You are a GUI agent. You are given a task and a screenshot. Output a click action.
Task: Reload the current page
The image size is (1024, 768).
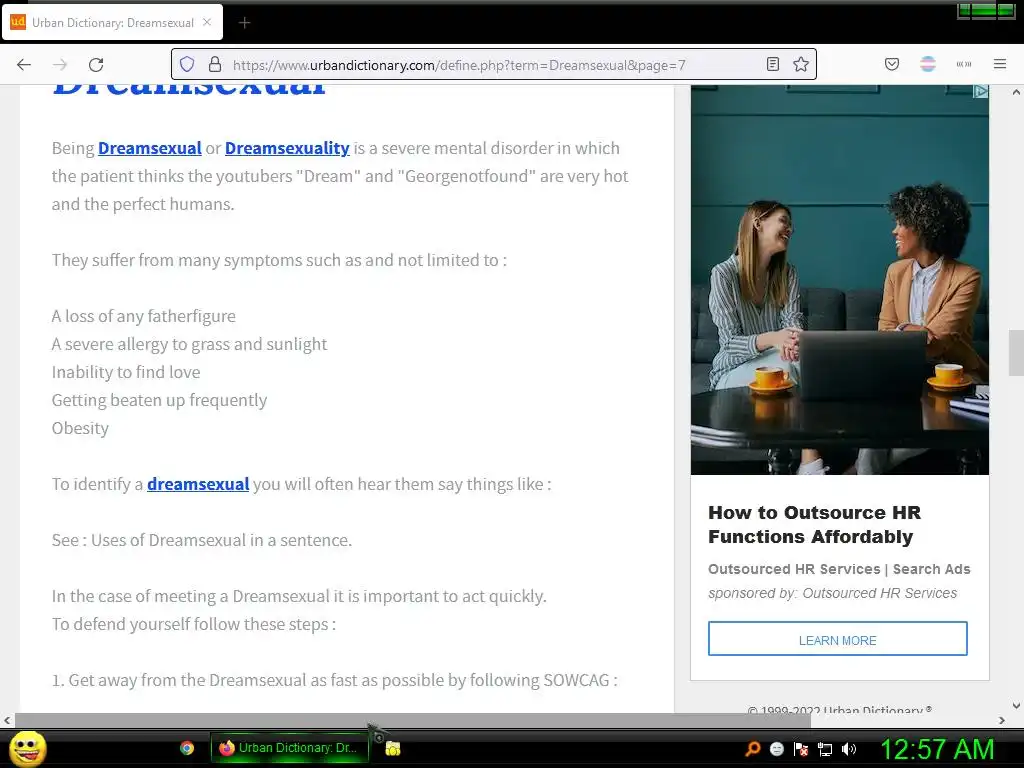tap(96, 64)
